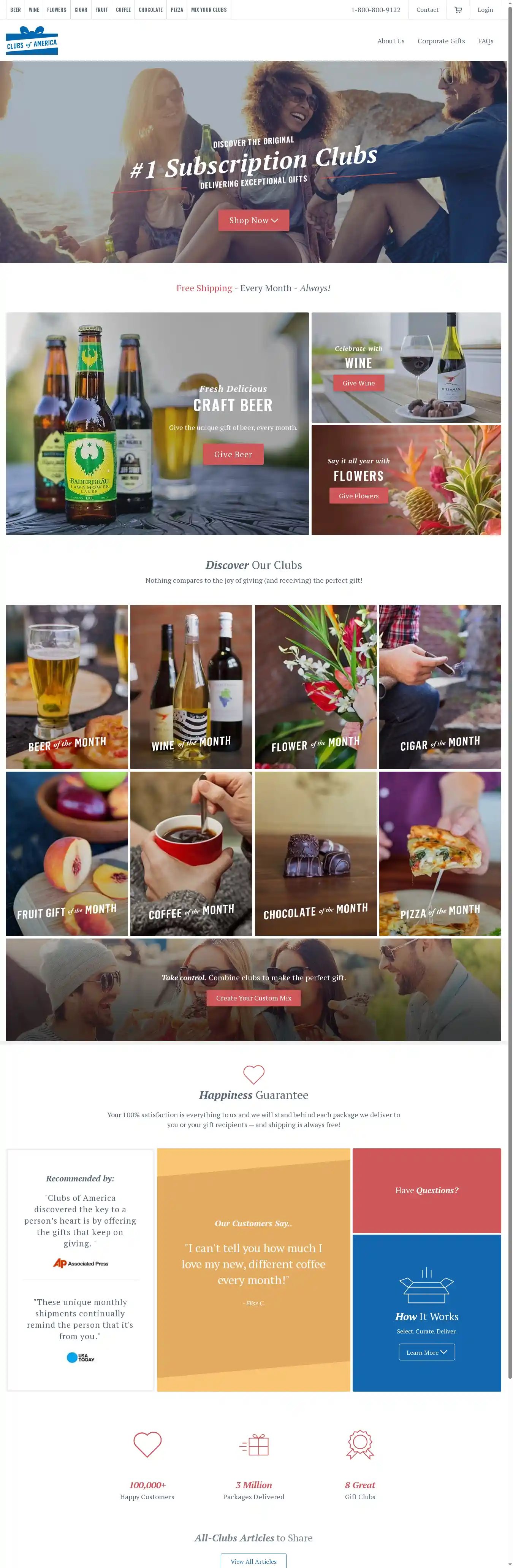Open the Corporate Gifts link

click(441, 41)
